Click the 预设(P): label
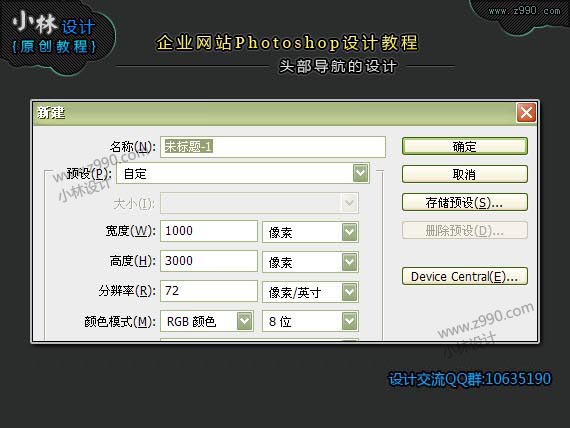This screenshot has height=428, width=570. coord(89,173)
